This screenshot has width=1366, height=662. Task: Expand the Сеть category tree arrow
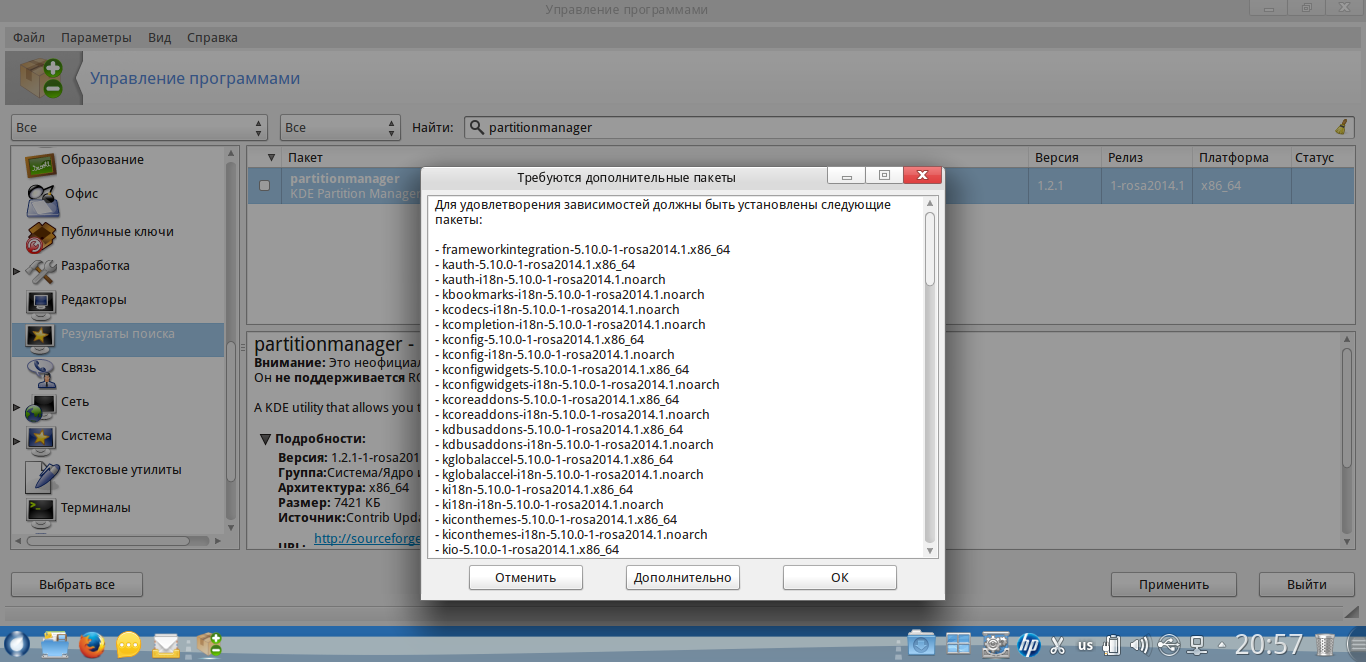coord(16,407)
